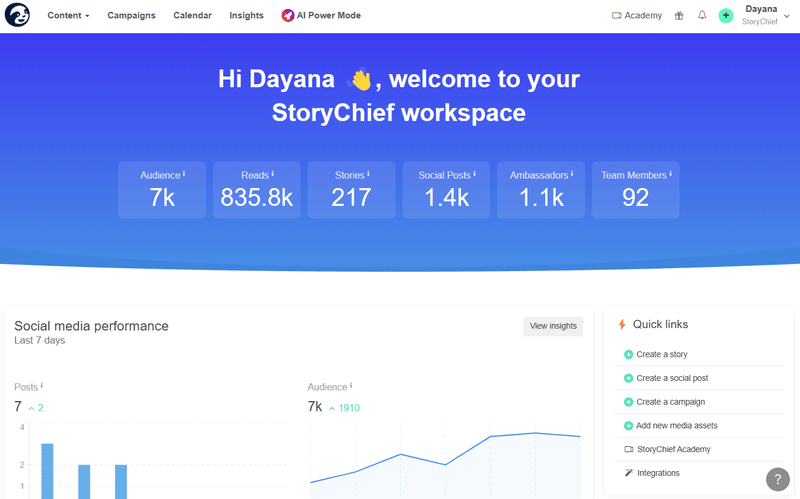Click the info icon next to Team Members

click(670, 174)
